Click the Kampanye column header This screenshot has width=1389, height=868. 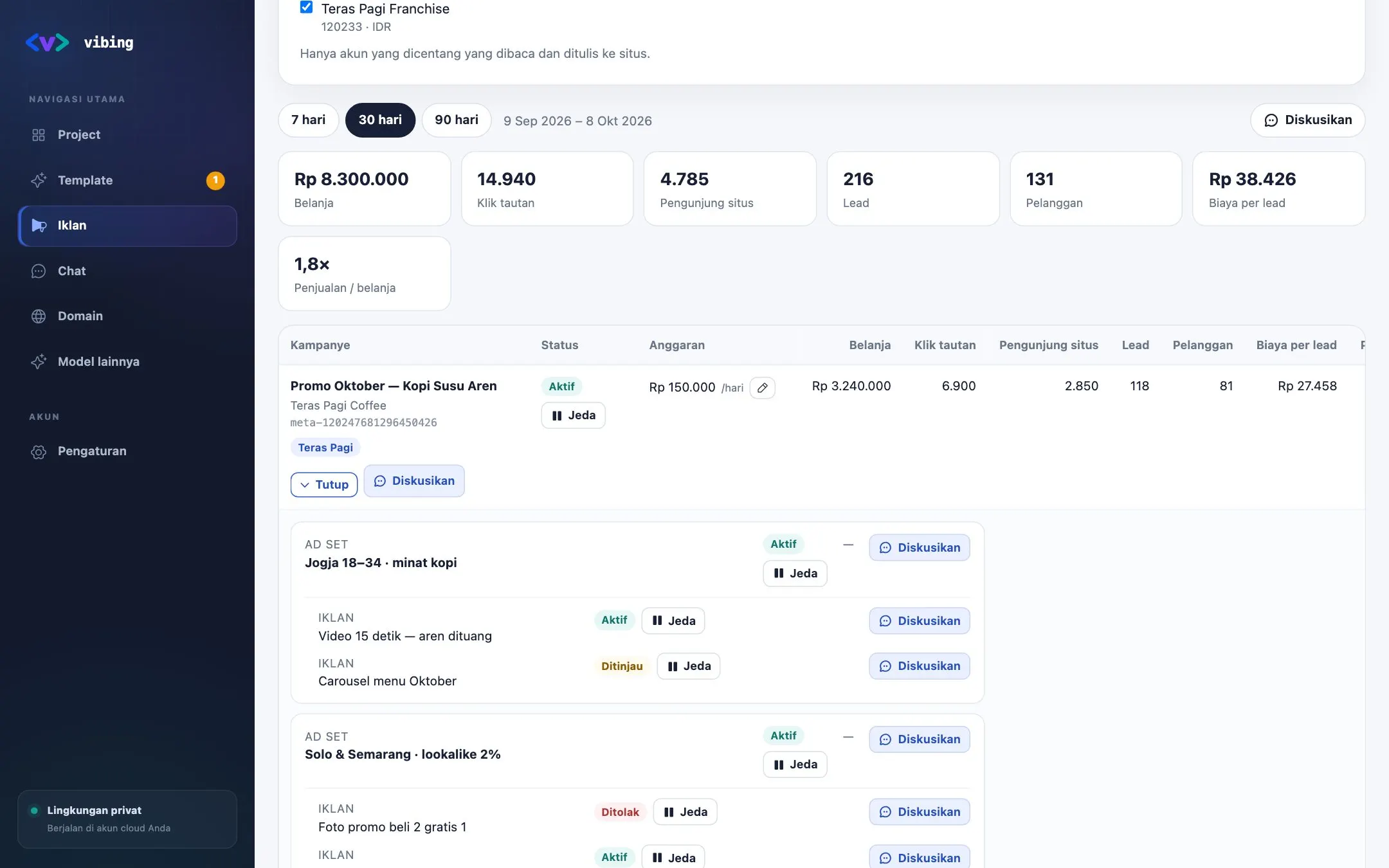[320, 345]
